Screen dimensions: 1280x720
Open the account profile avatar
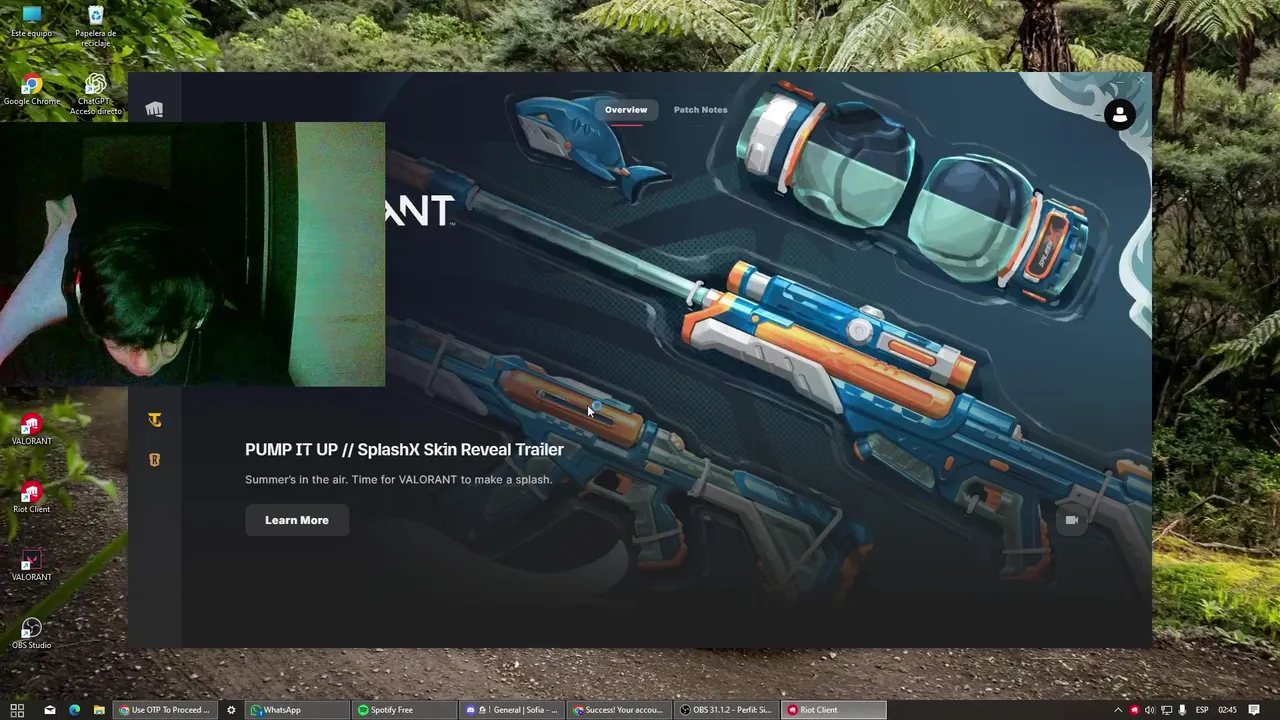[1120, 115]
